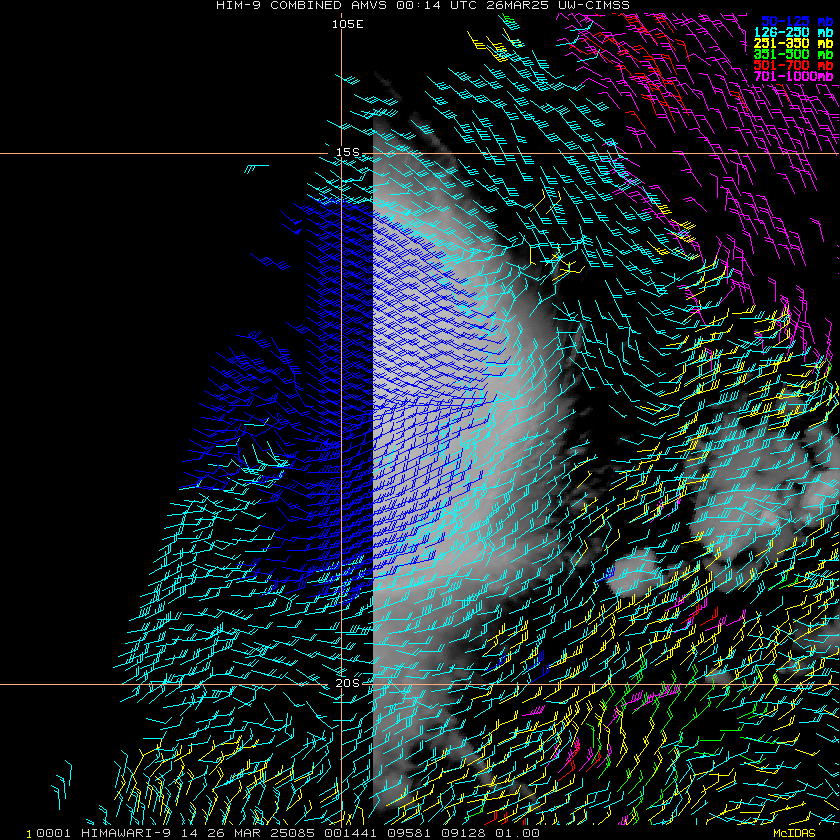This screenshot has height=840, width=840.
Task: Select the 50-125 mb blue legend entry
Action: (x=797, y=21)
